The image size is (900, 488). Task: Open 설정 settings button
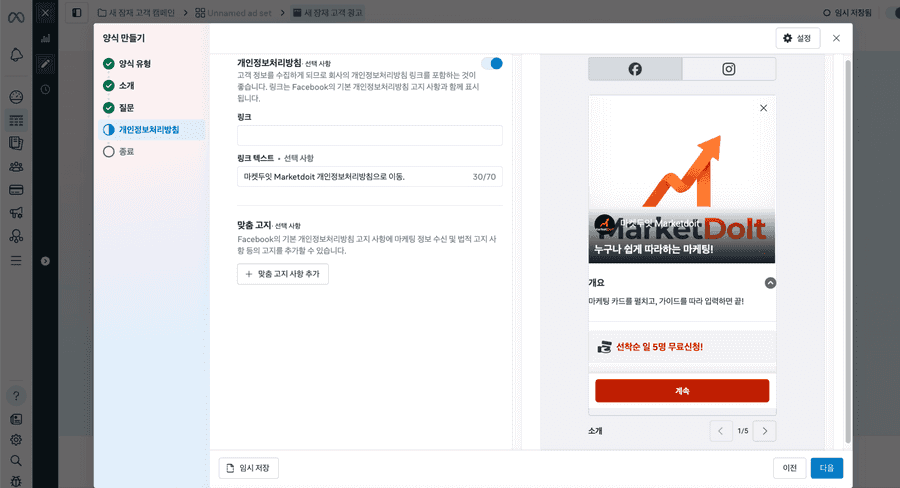(797, 38)
